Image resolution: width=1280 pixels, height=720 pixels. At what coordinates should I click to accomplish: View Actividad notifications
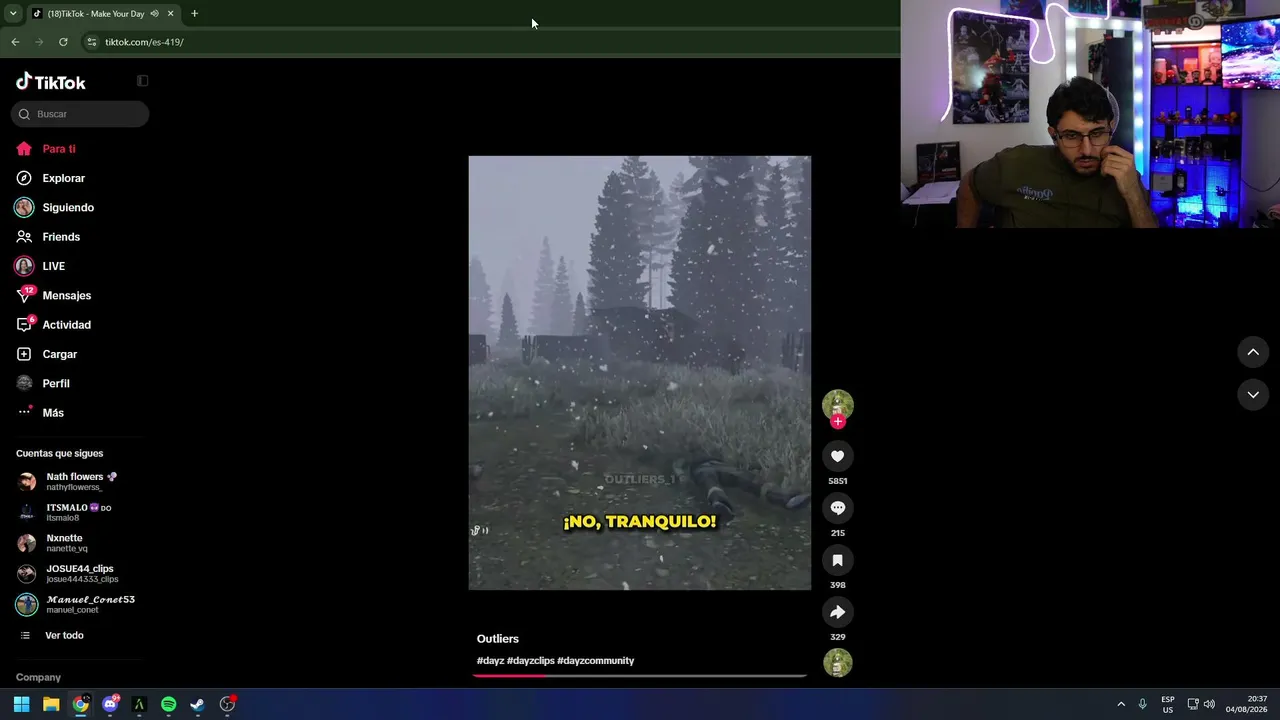[54, 325]
